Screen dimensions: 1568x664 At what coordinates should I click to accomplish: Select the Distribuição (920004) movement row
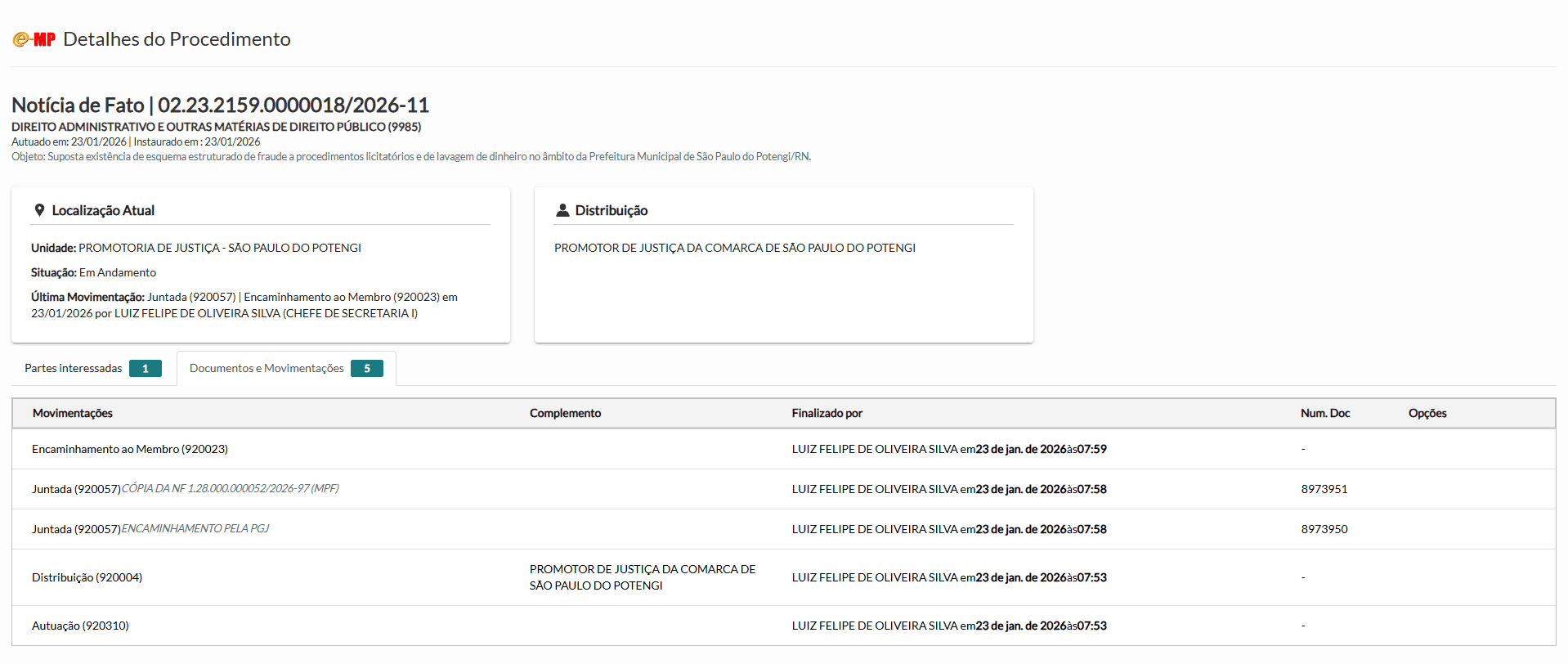click(87, 578)
